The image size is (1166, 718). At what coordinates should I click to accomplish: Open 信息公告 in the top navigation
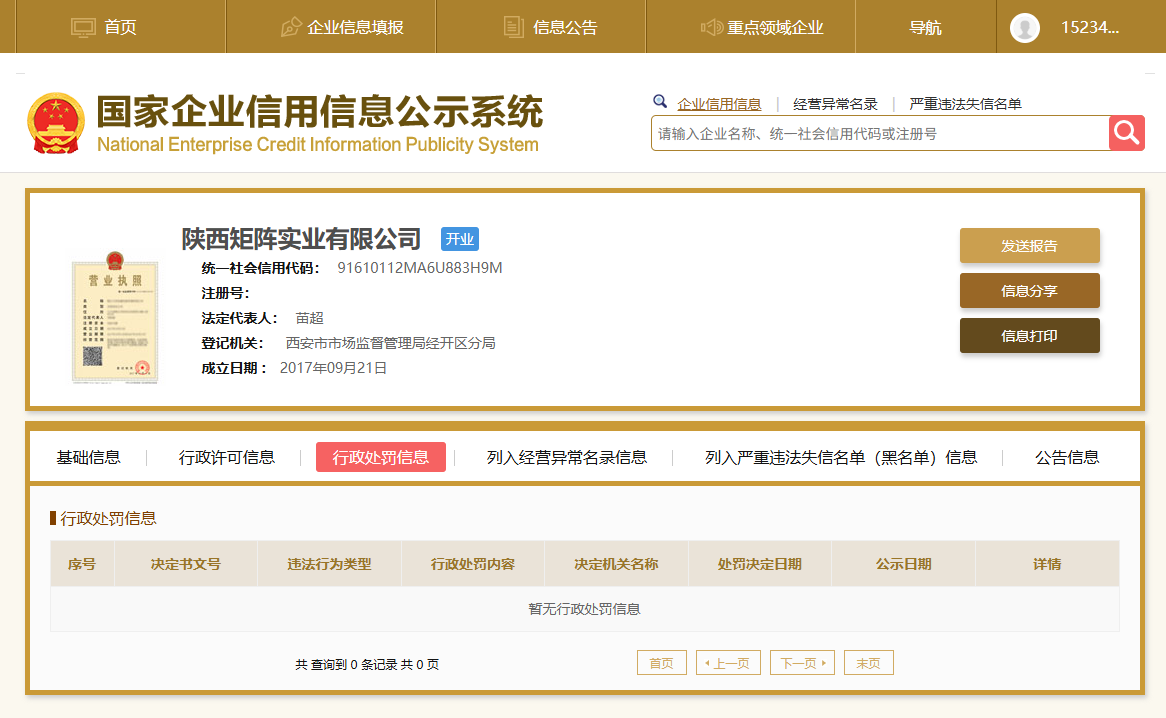tap(565, 28)
